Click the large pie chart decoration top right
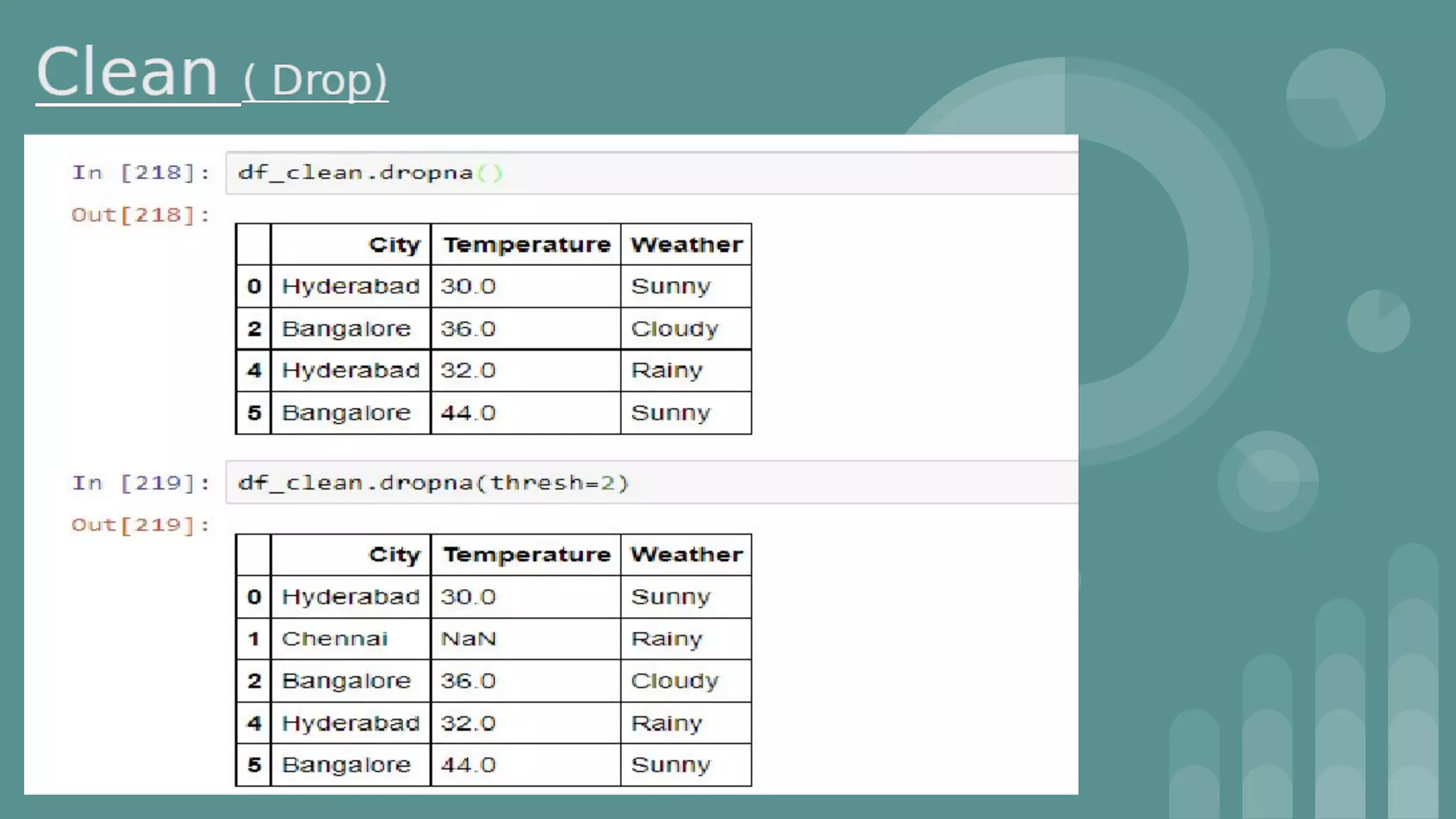Image resolution: width=1456 pixels, height=819 pixels. (1335, 98)
